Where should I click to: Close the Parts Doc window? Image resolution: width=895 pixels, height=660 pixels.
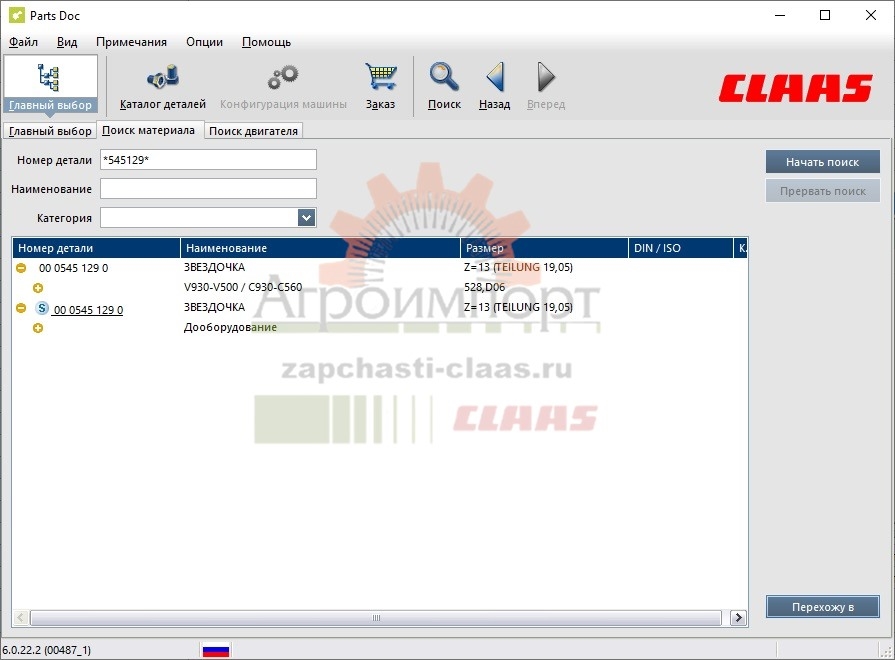[870, 15]
